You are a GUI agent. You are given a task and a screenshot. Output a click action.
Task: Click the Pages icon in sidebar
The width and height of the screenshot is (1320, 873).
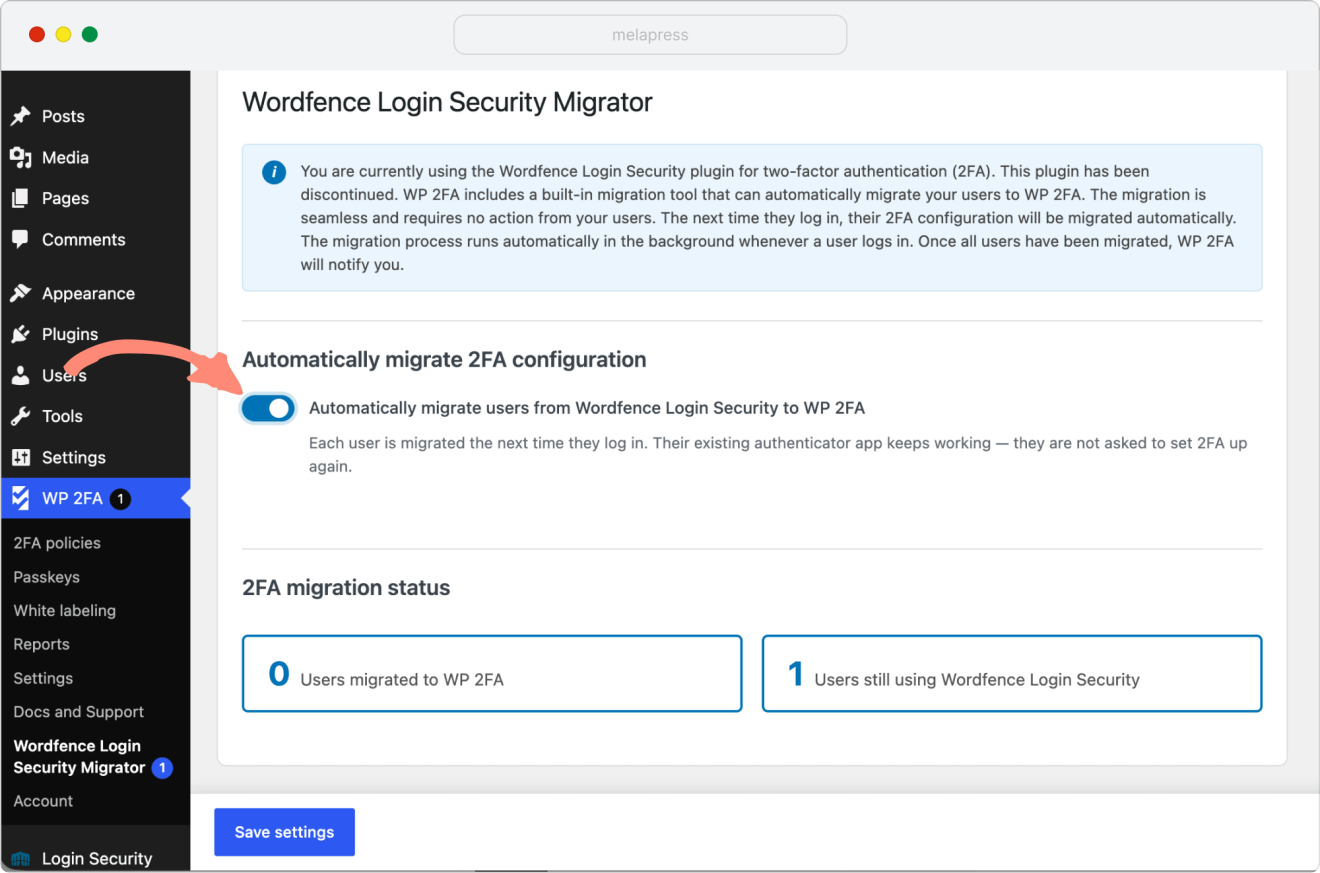point(20,198)
